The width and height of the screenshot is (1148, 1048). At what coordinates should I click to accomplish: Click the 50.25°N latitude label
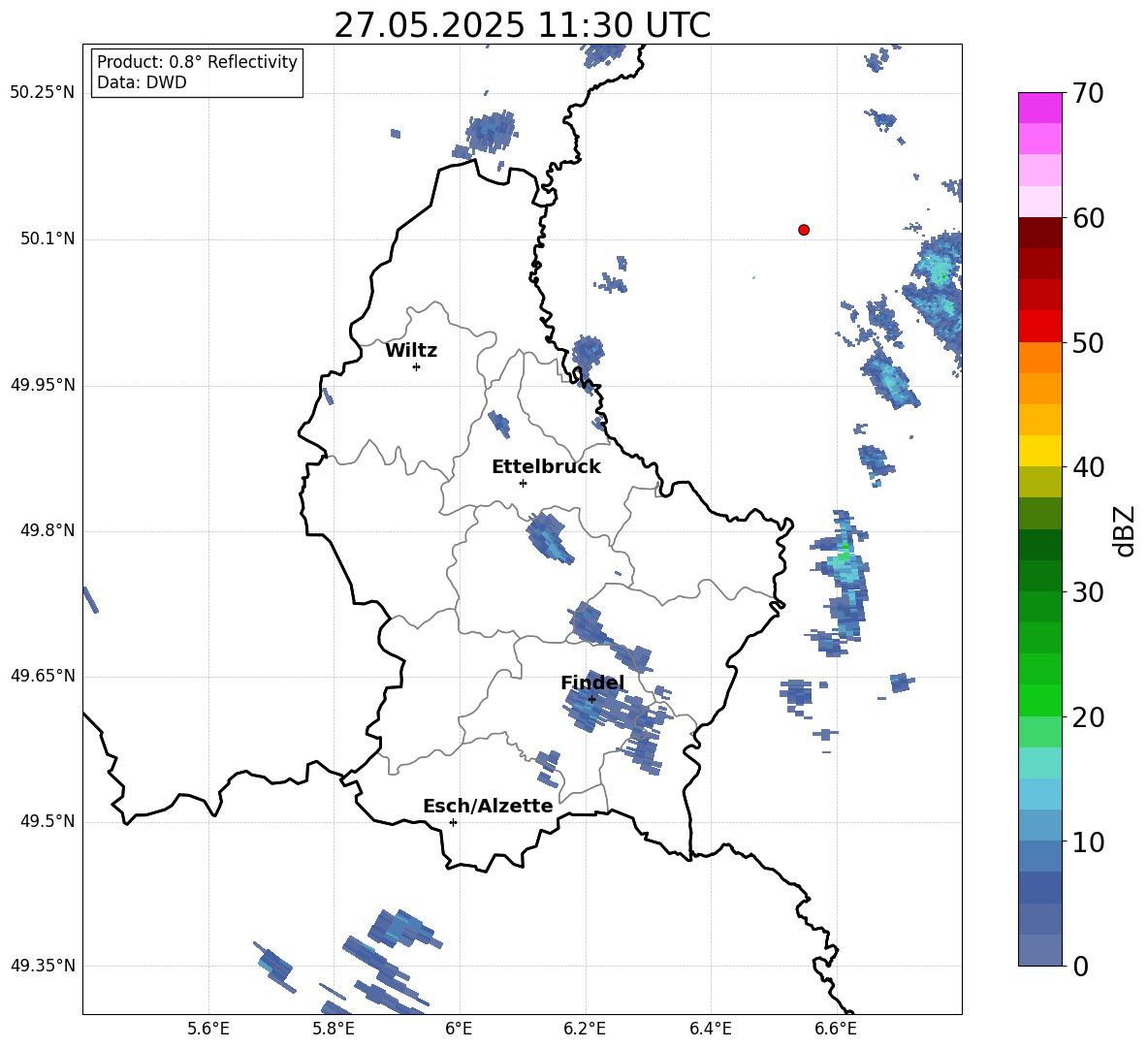[43, 93]
